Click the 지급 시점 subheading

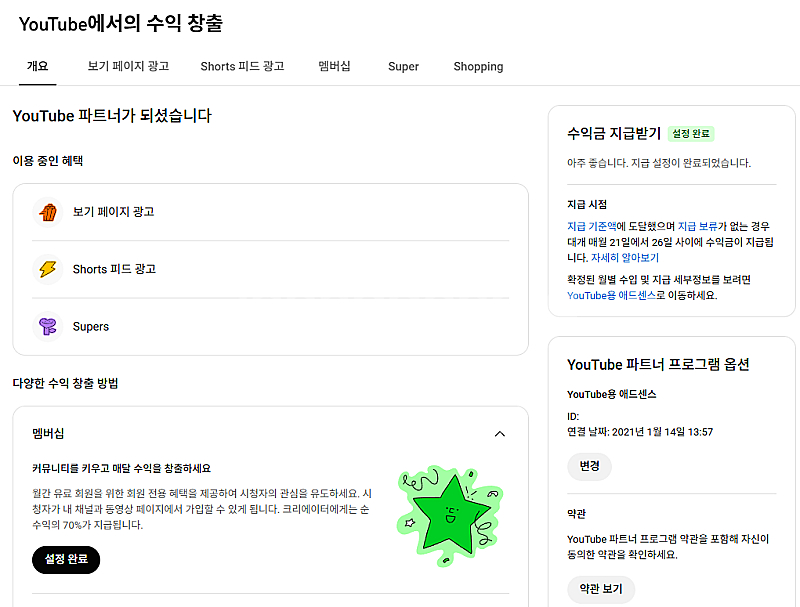point(587,205)
